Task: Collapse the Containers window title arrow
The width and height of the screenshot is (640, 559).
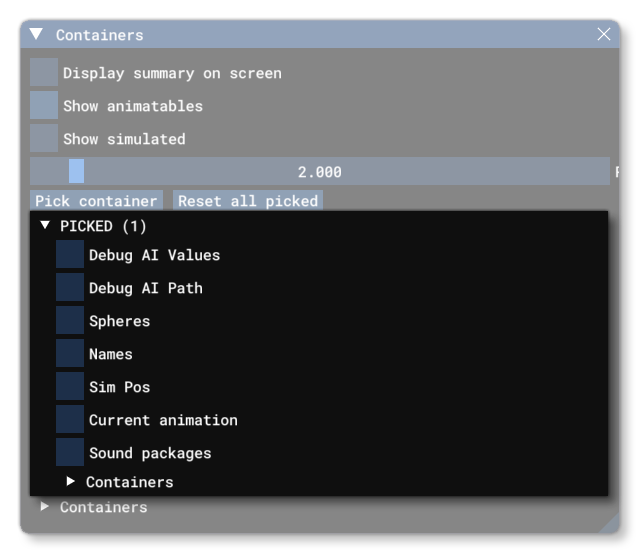Action: tap(36, 34)
